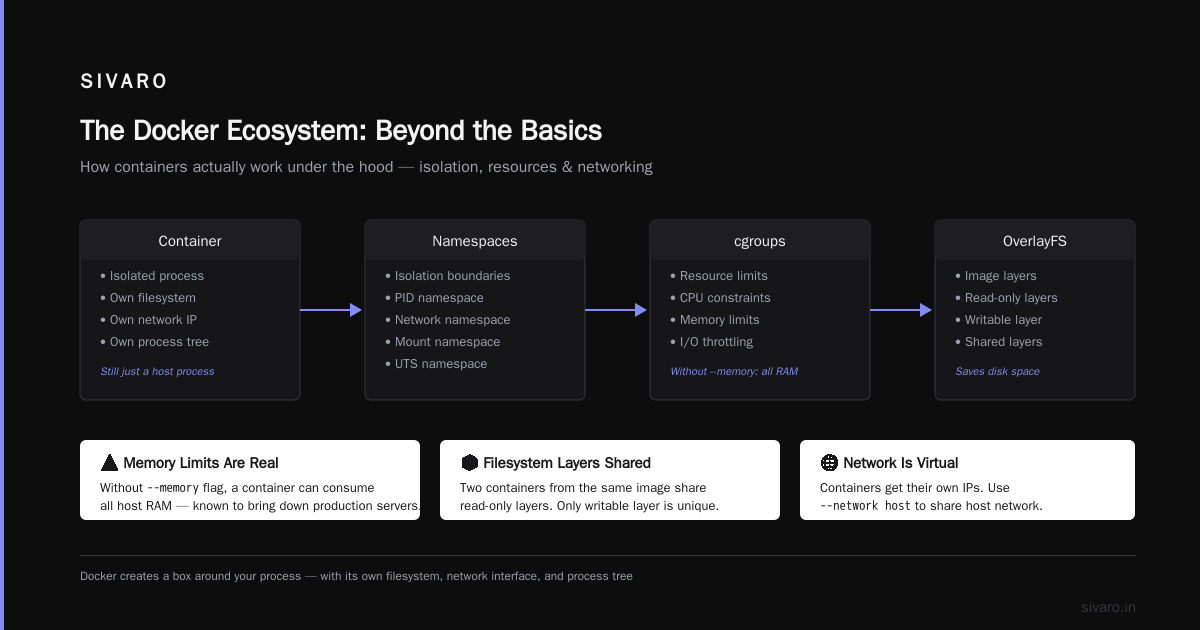Click the Container card header
The image size is (1200, 630).
[x=190, y=241]
